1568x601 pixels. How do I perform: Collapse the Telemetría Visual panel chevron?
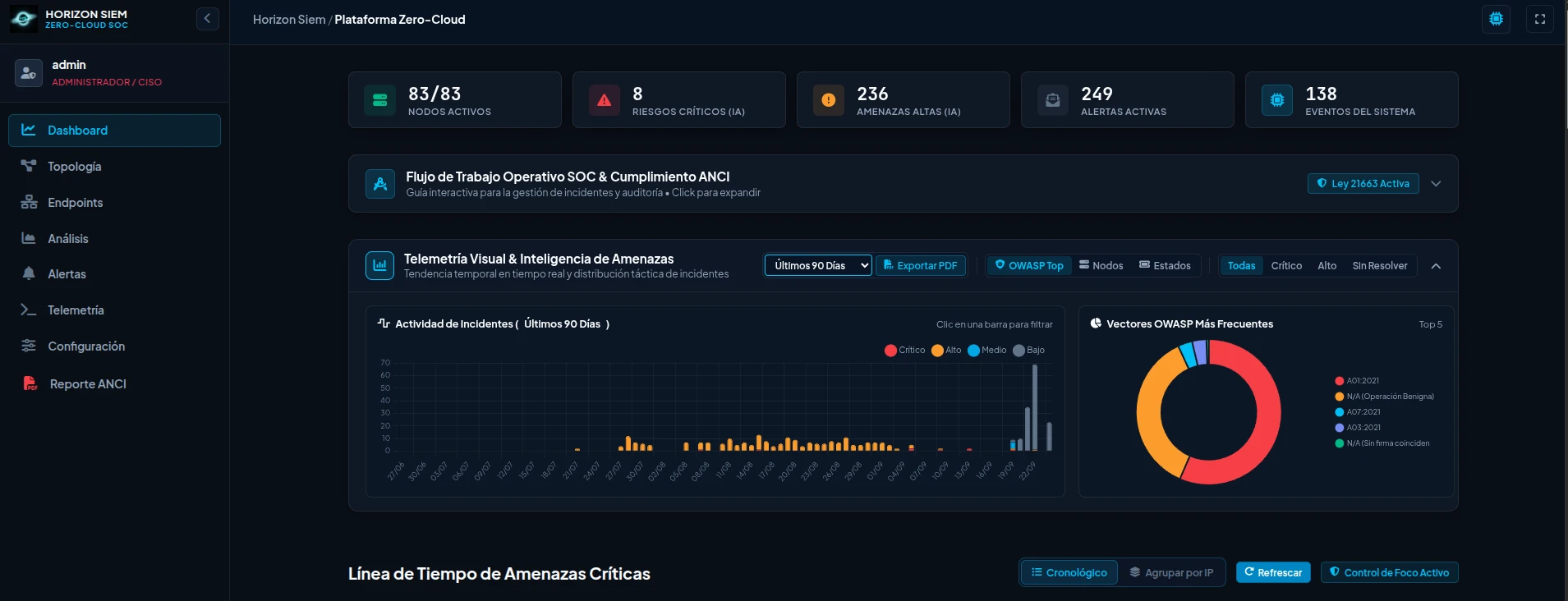(x=1436, y=266)
